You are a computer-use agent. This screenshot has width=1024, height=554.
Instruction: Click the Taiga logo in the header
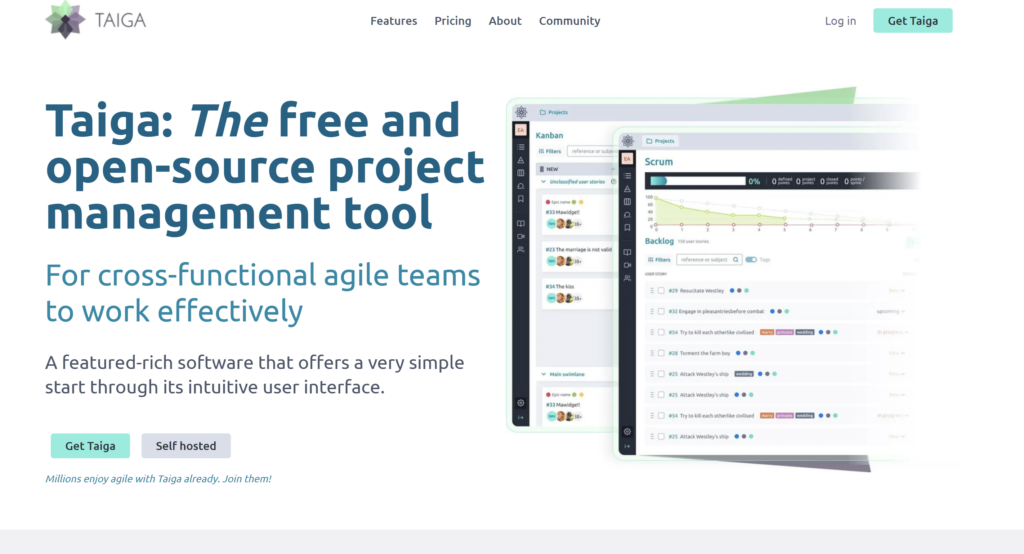pos(96,20)
